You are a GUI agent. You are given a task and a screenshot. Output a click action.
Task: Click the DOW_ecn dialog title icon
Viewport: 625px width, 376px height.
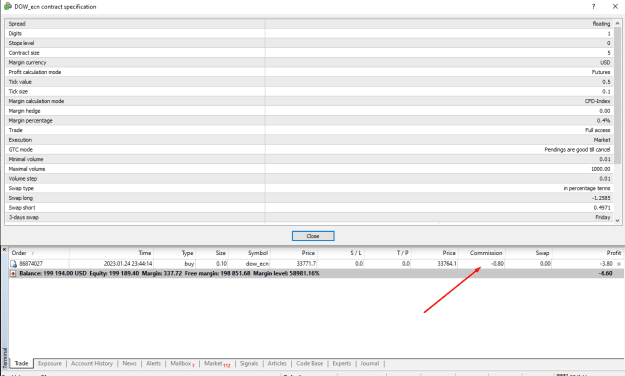click(8, 6)
